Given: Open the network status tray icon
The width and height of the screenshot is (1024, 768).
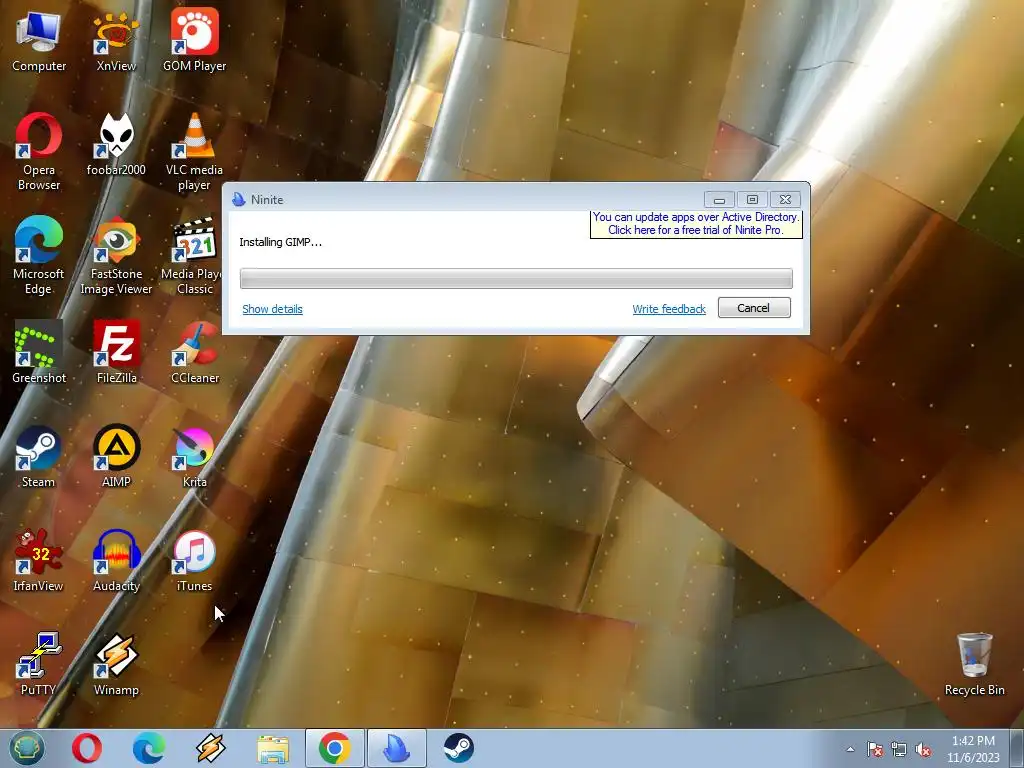Looking at the screenshot, I should [x=899, y=749].
